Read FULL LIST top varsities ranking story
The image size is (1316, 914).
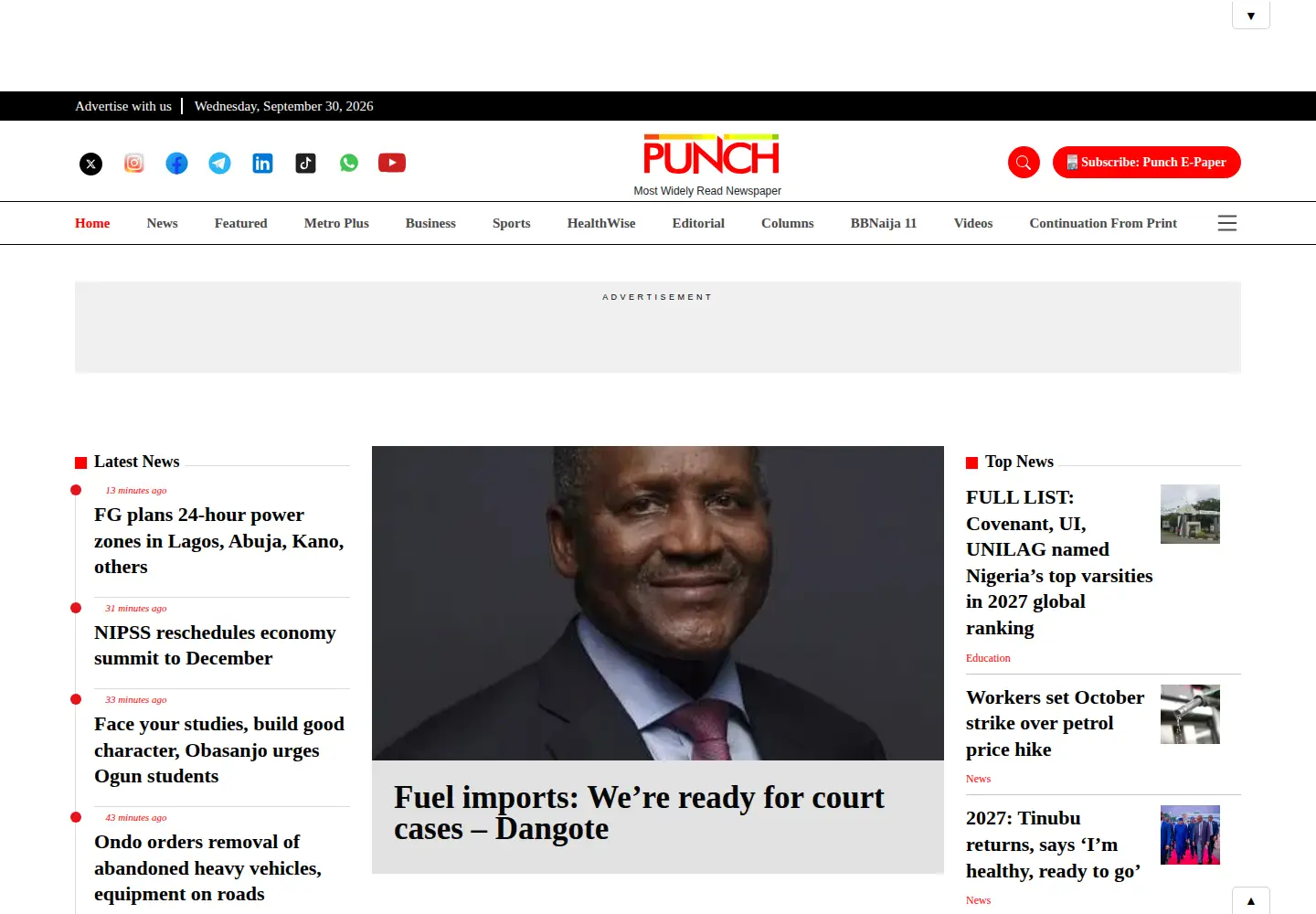[1059, 563]
